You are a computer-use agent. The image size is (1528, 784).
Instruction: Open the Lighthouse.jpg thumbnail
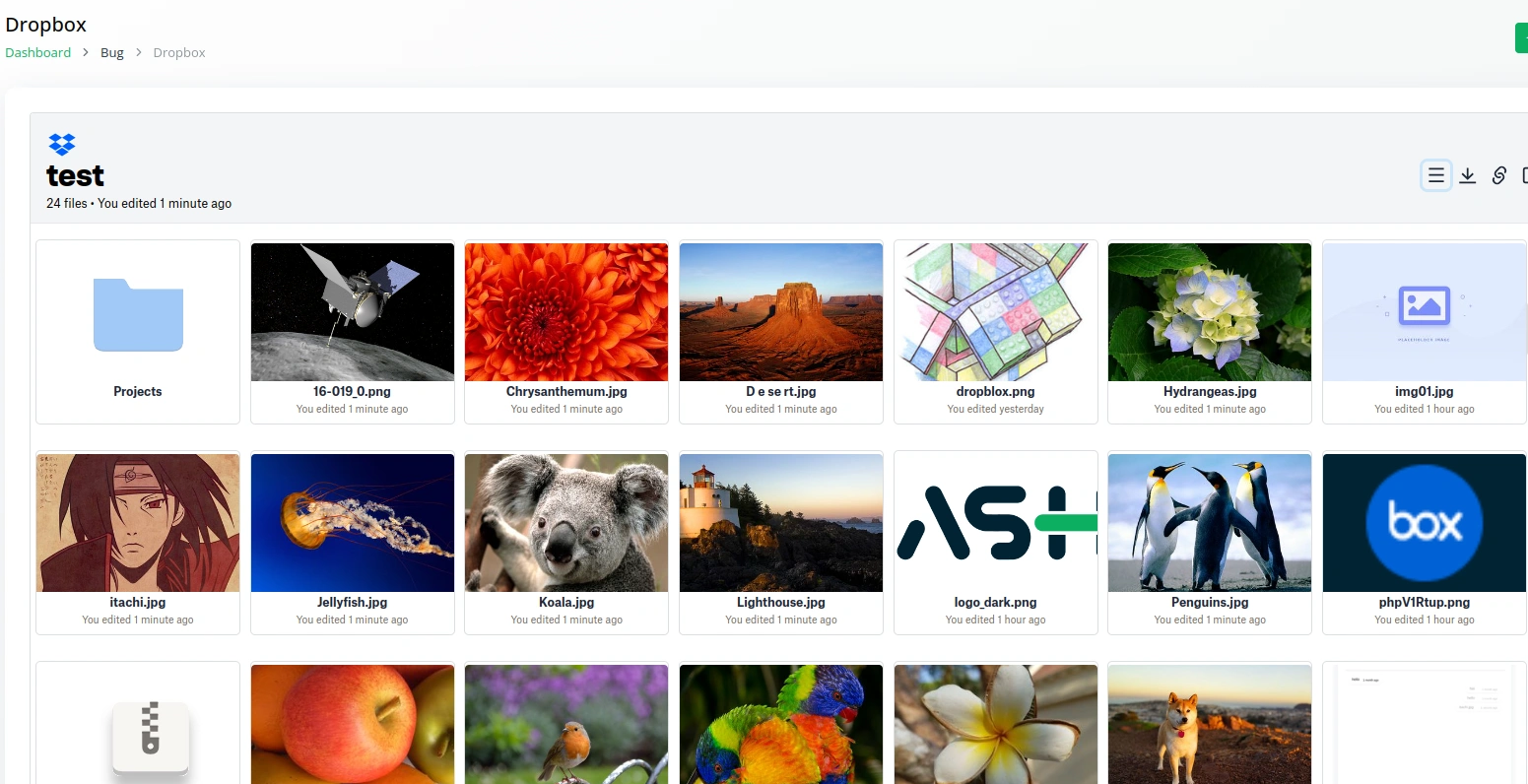(781, 523)
